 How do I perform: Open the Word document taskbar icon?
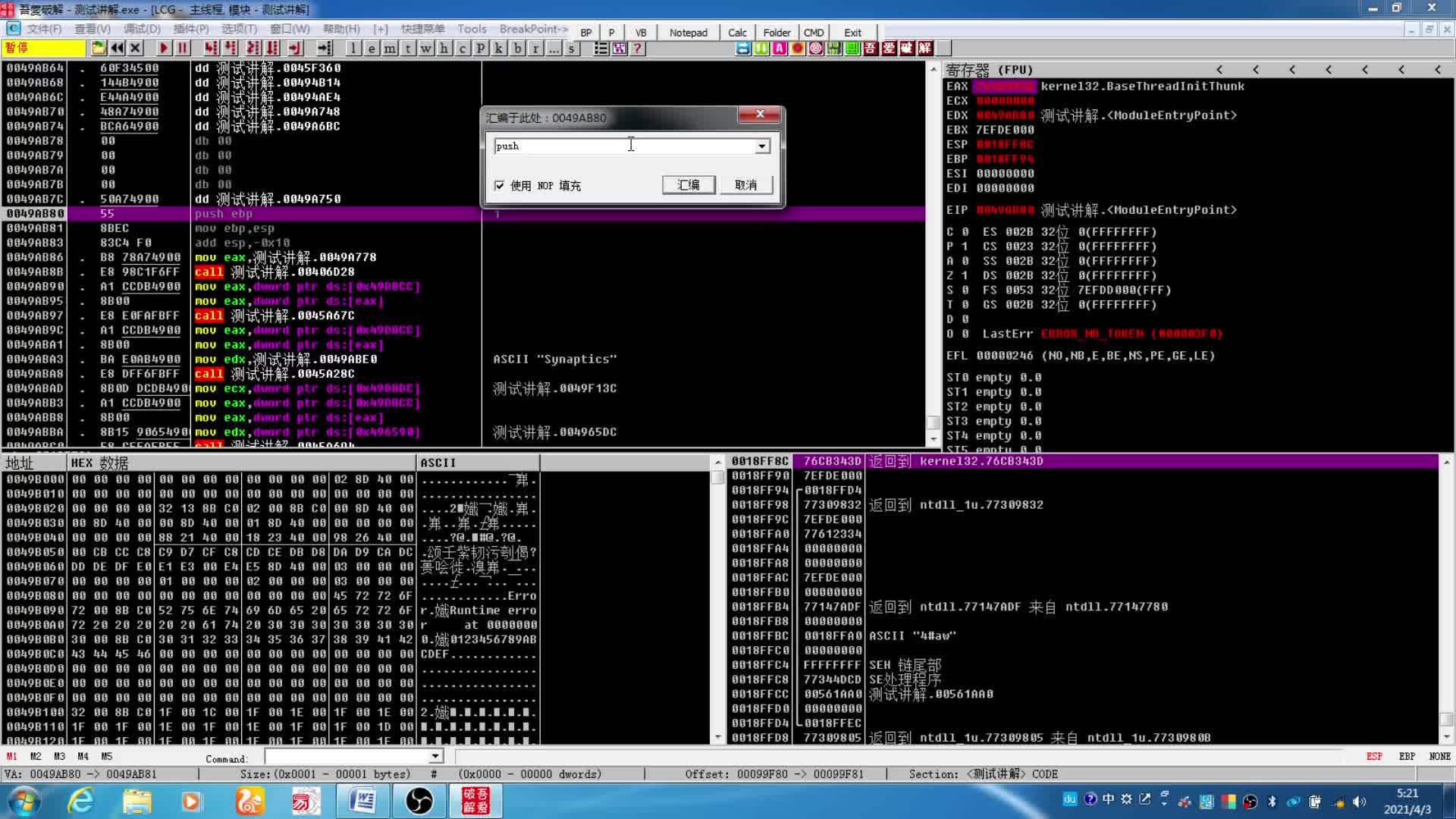point(362,801)
